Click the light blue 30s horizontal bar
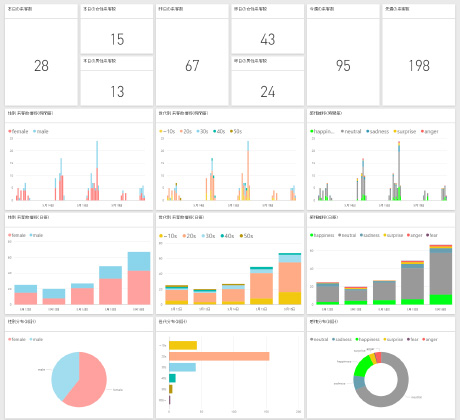 [x=182, y=367]
